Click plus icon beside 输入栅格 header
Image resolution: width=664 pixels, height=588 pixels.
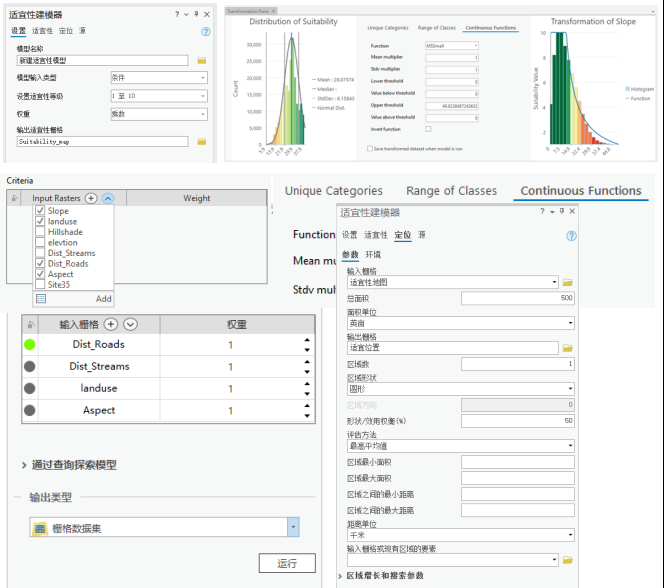point(111,324)
